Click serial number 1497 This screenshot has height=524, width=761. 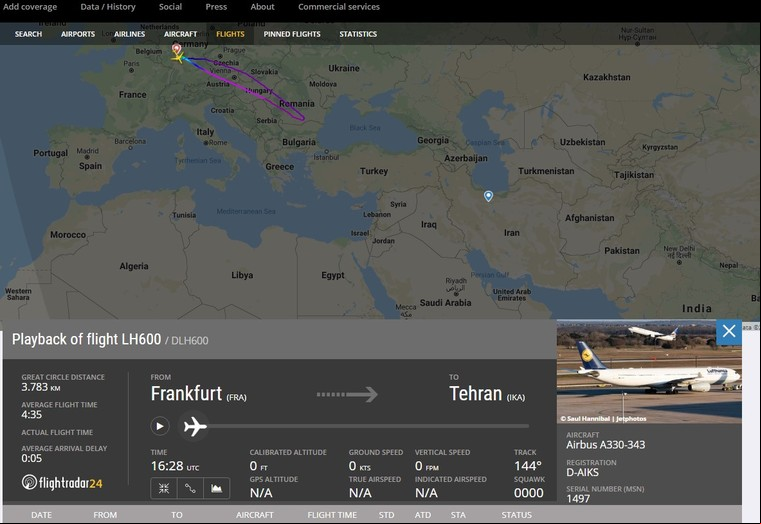pyautogui.click(x=578, y=498)
